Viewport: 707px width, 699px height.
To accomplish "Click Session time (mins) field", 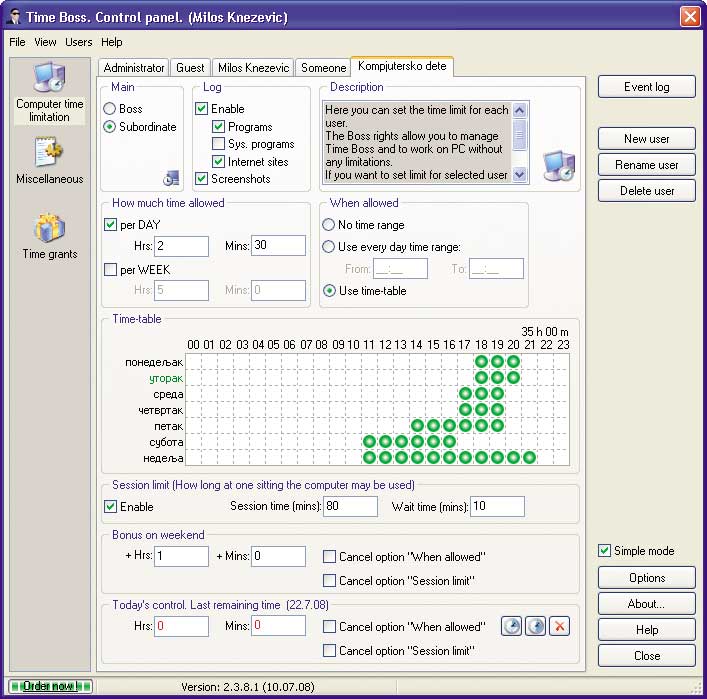I will point(350,506).
